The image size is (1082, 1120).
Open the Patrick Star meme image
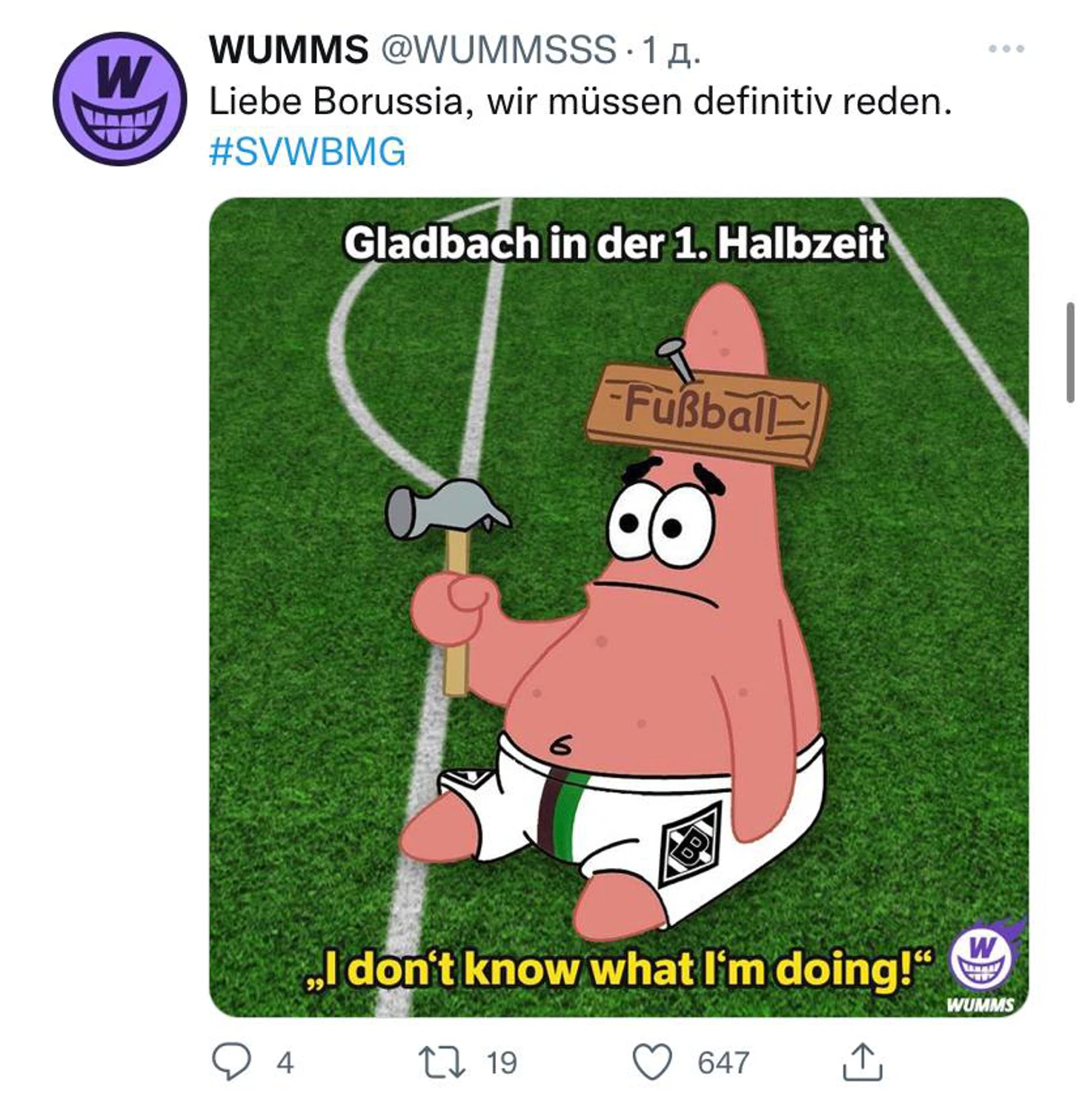pos(619,607)
